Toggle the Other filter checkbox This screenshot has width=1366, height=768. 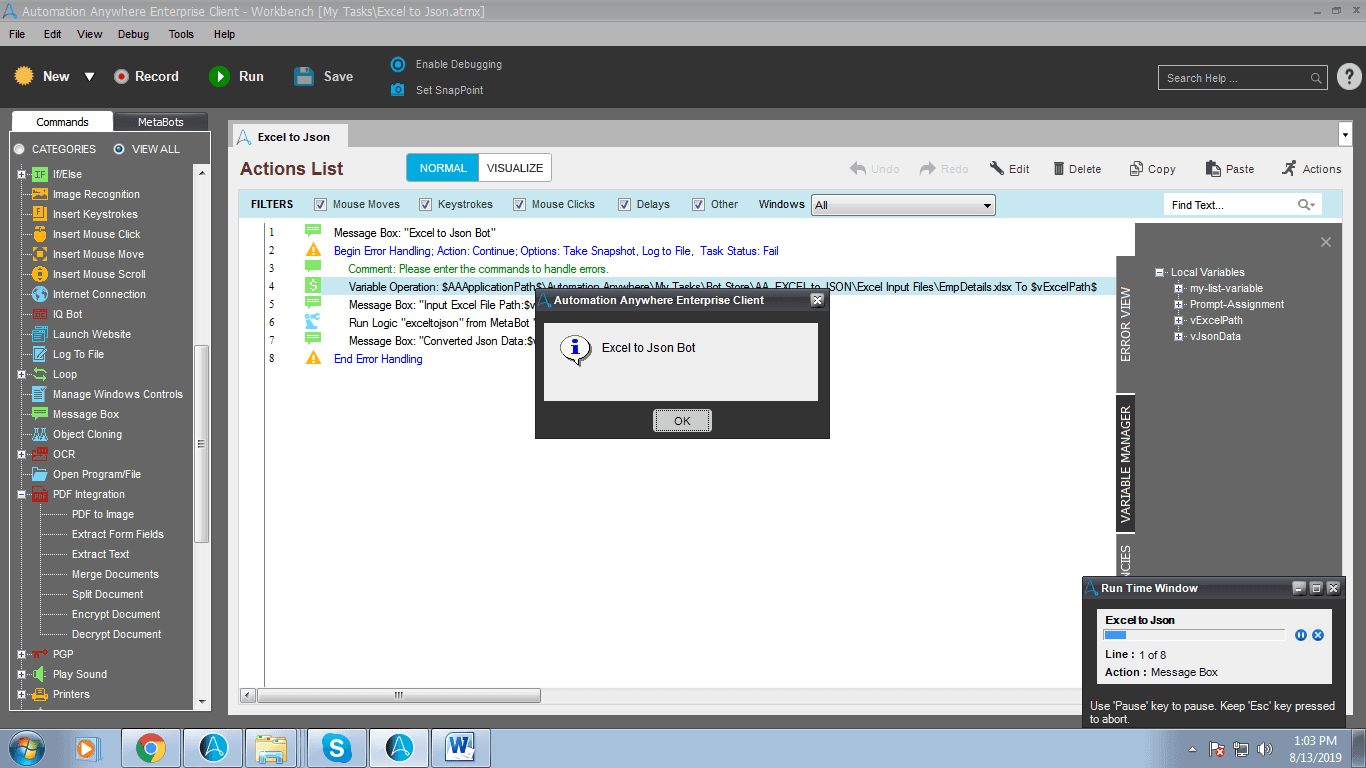(699, 205)
